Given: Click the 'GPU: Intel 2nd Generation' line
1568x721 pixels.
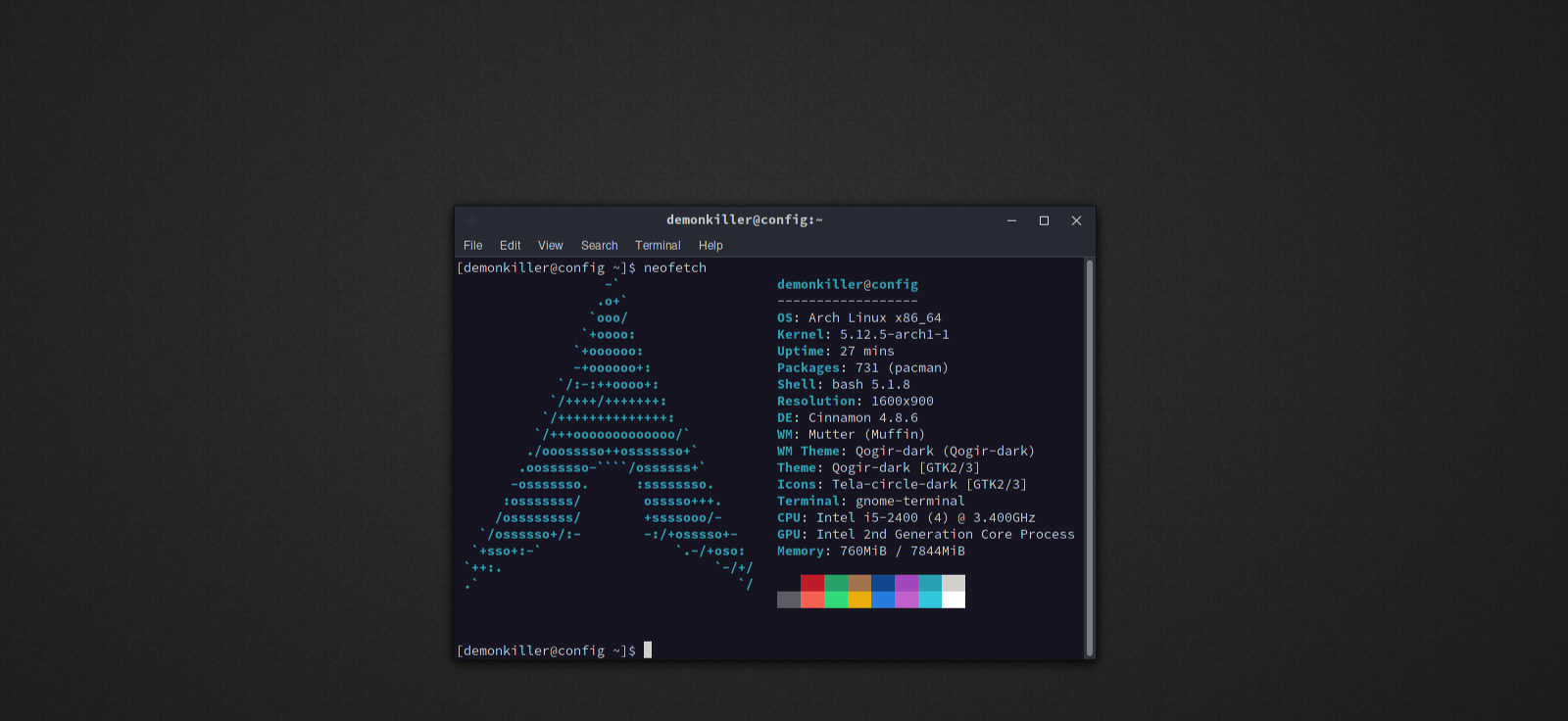Looking at the screenshot, I should 926,534.
